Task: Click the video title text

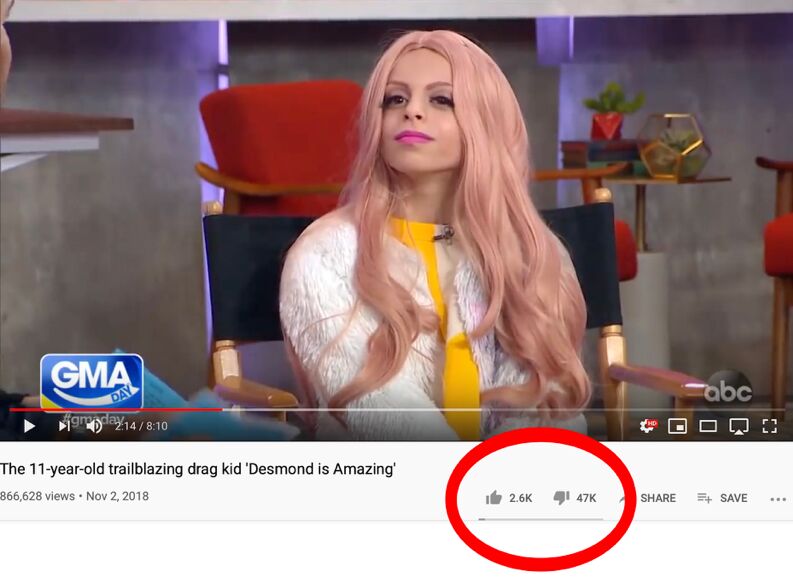Action: pyautogui.click(x=198, y=469)
